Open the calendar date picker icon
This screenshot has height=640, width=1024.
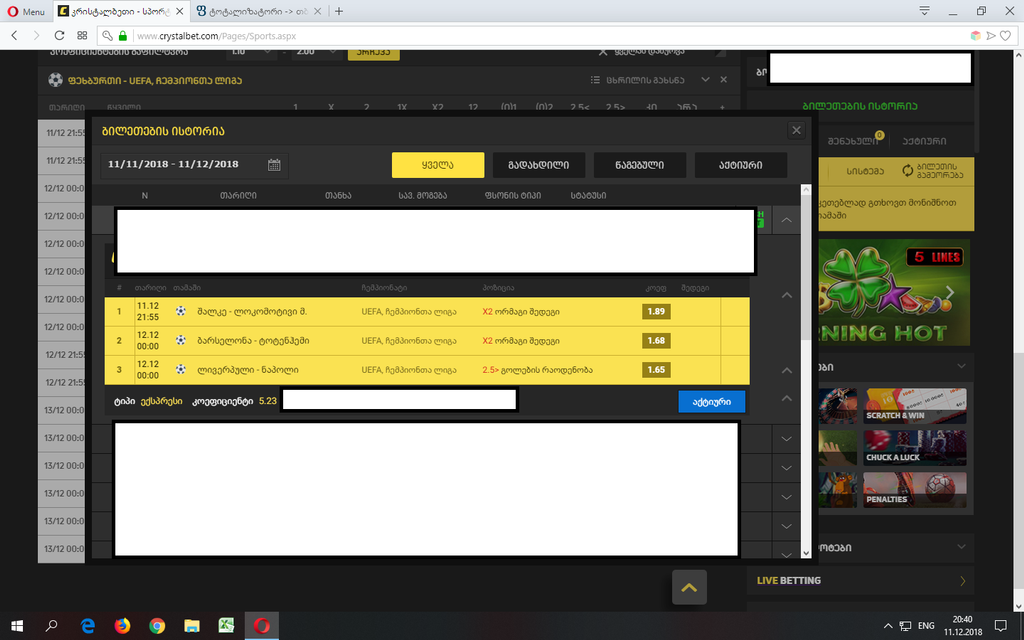click(x=274, y=165)
